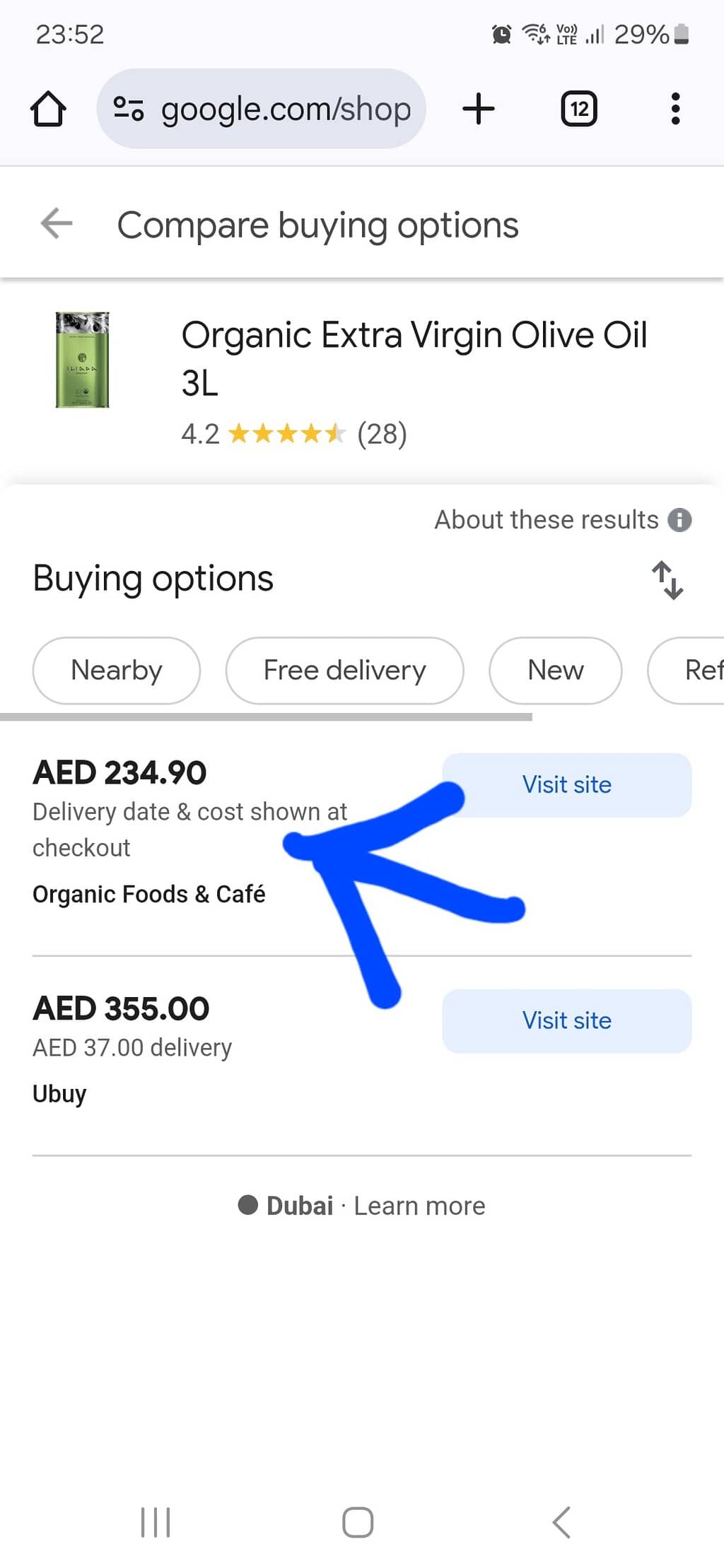Image resolution: width=724 pixels, height=1568 pixels.
Task: Tap the olive oil product thumbnail
Action: (x=83, y=360)
